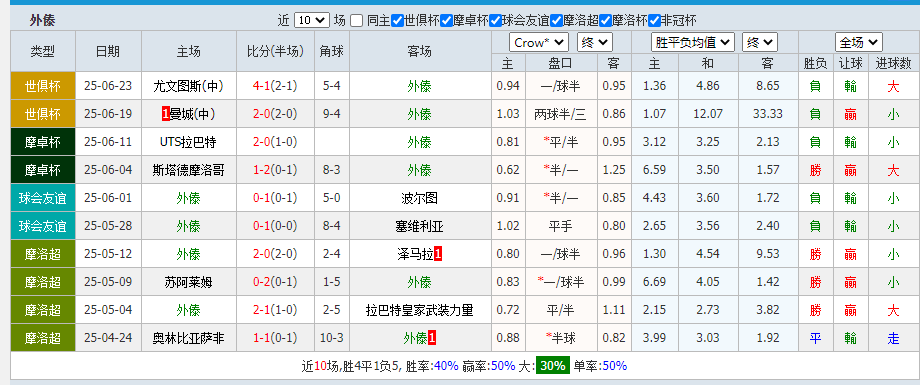The image size is (920, 385).
Task: Click the 胜率 40% summary value
Action: point(446,366)
